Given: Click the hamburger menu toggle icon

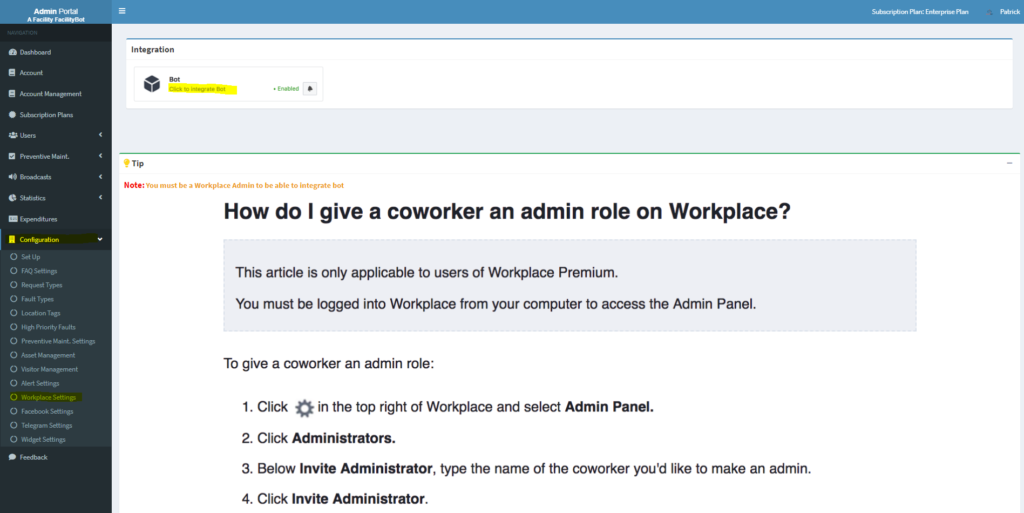Looking at the screenshot, I should point(122,11).
